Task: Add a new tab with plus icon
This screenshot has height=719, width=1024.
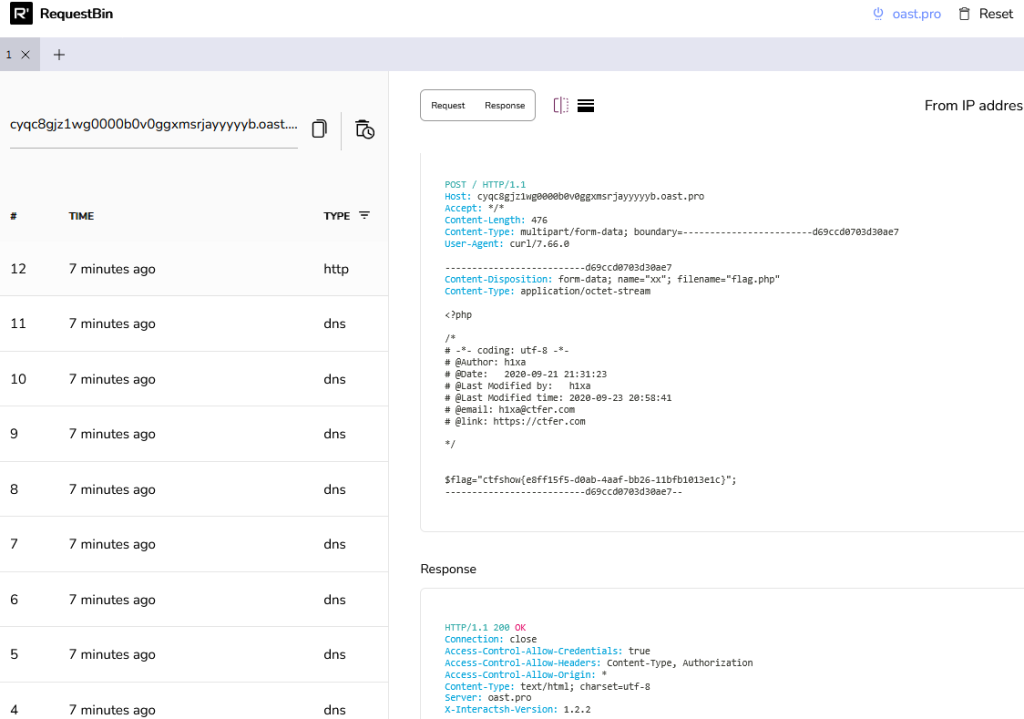Action: (x=59, y=55)
